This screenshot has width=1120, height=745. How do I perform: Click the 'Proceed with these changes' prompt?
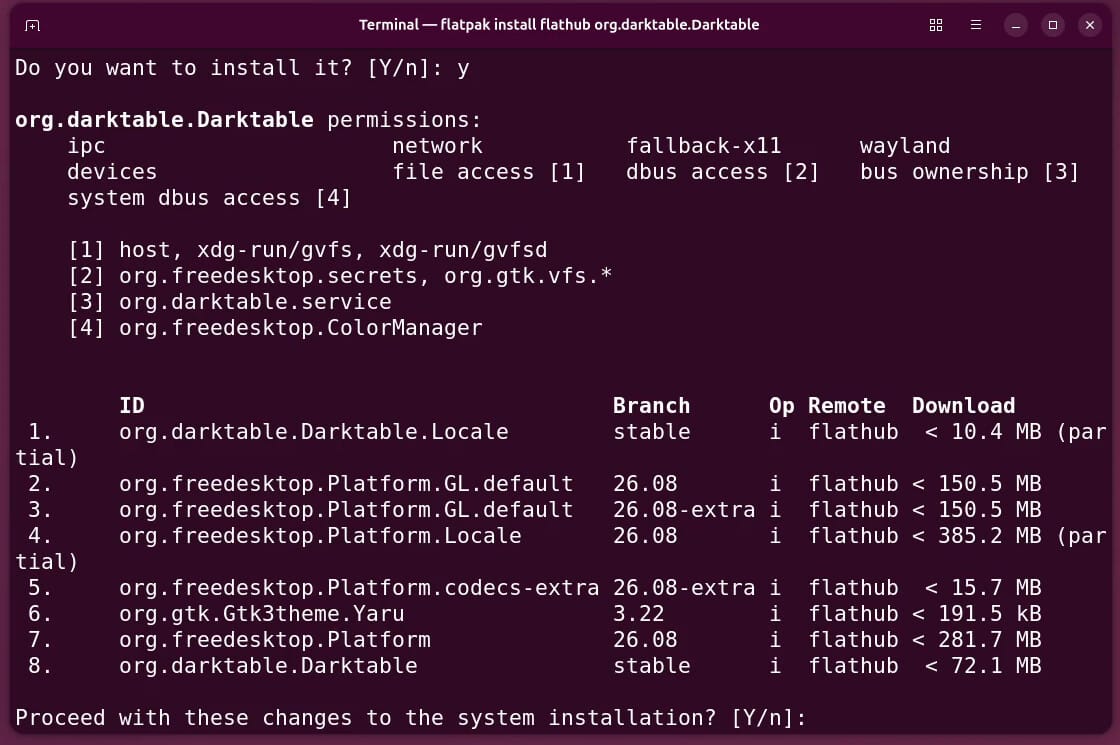(x=411, y=718)
